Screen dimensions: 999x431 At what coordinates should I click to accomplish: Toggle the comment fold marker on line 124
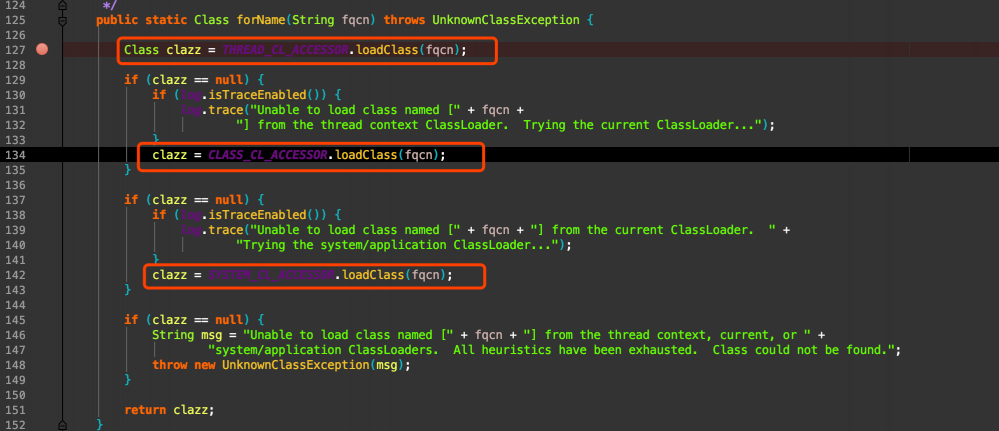pyautogui.click(x=62, y=5)
